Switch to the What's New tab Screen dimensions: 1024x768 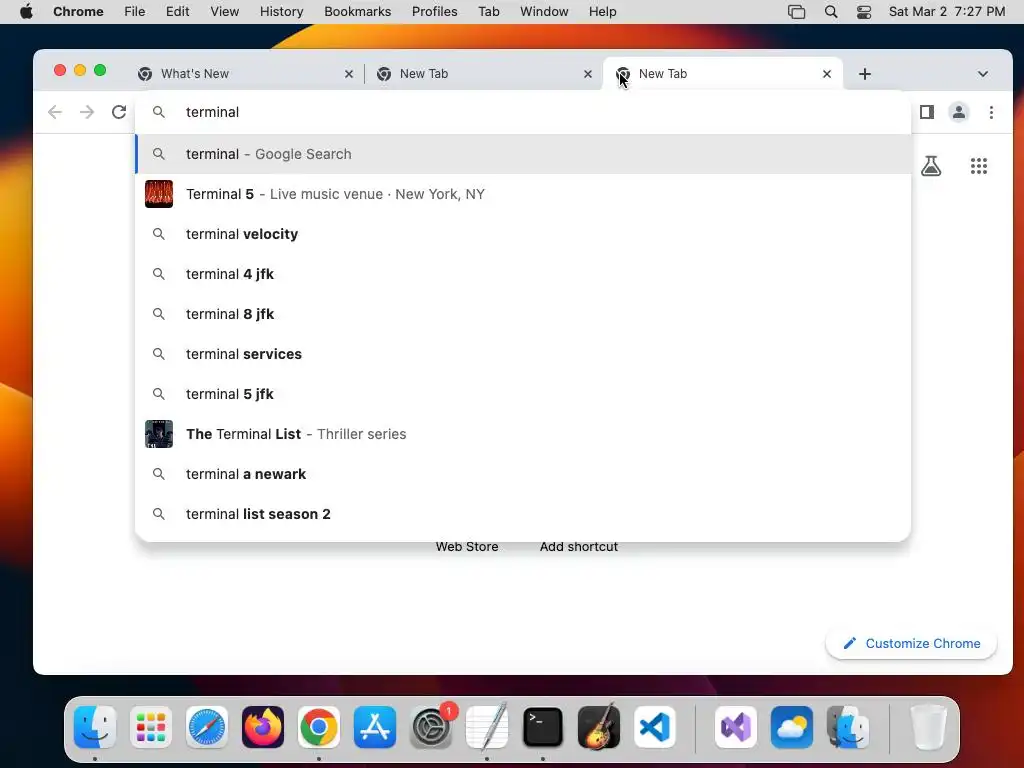[246, 74]
